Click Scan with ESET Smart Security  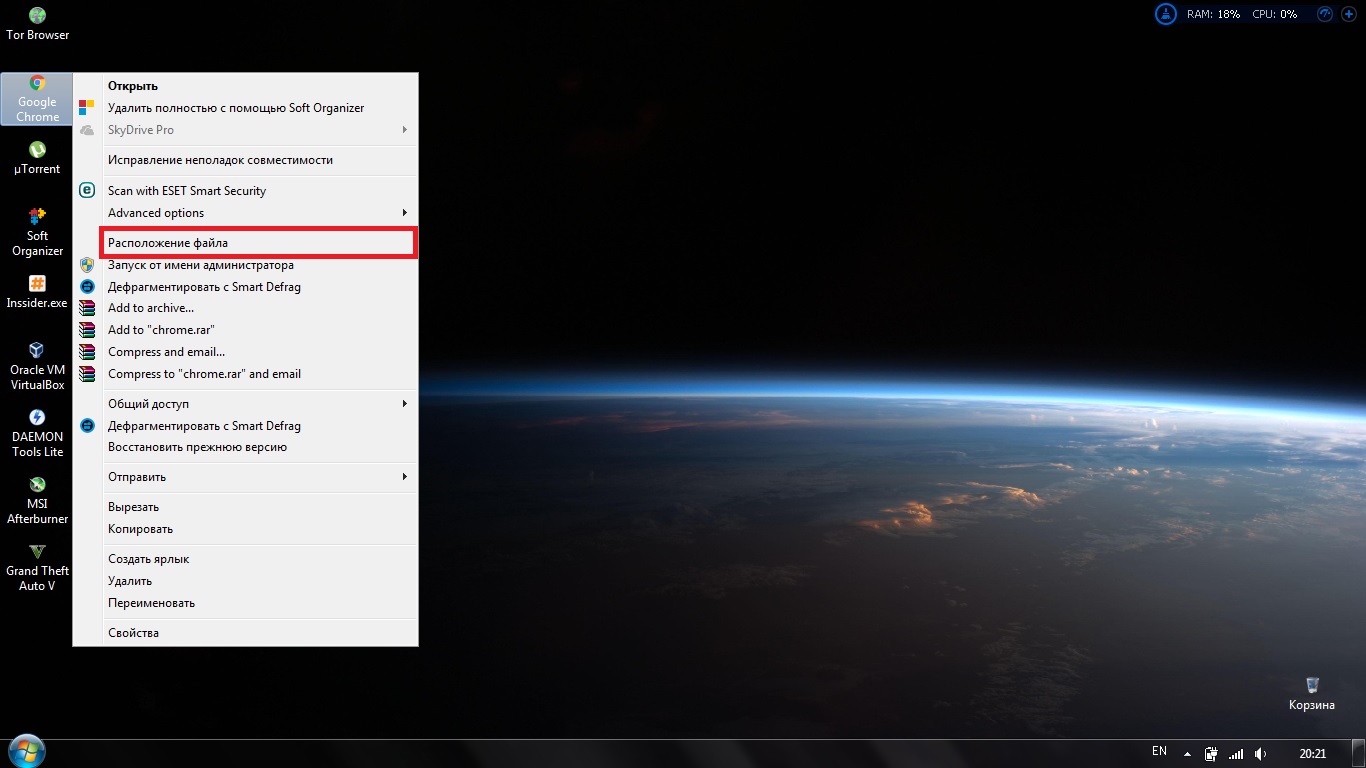point(187,191)
